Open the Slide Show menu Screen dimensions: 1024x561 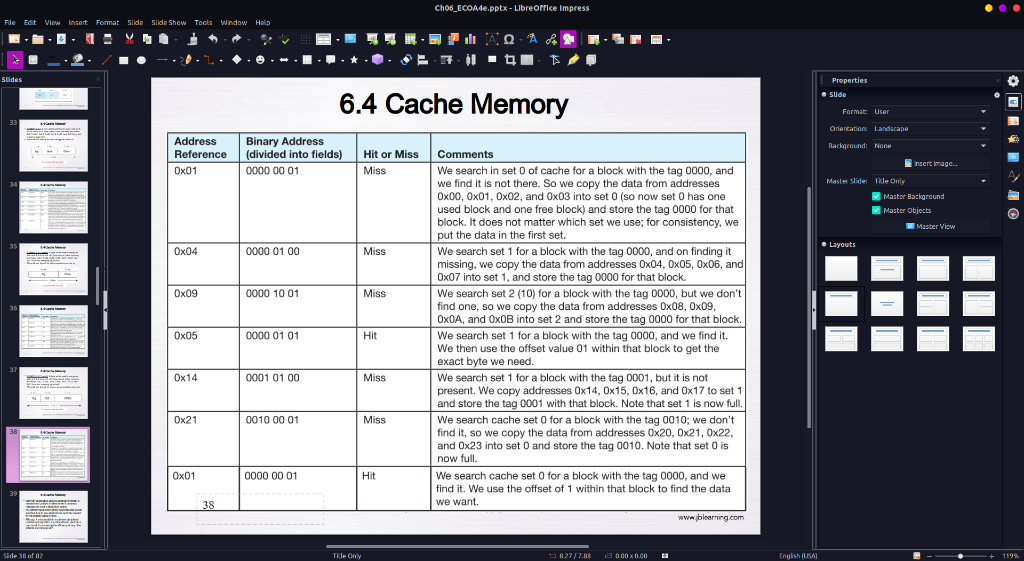pyautogui.click(x=168, y=22)
